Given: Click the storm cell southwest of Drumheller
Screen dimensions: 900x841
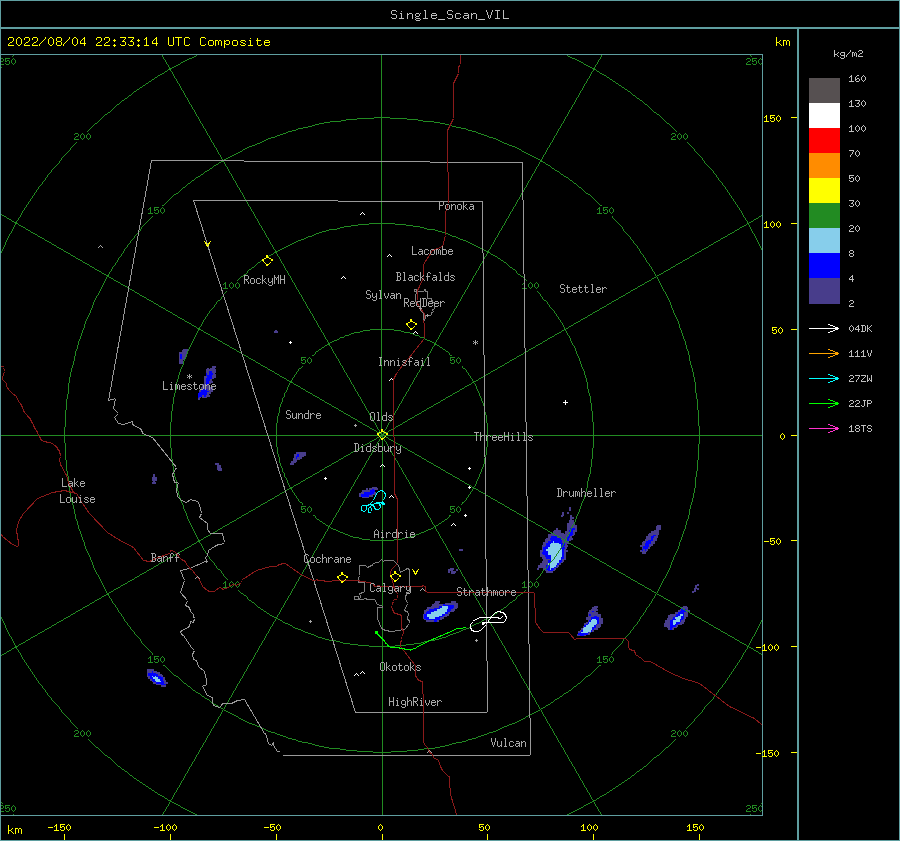Looking at the screenshot, I should click(554, 549).
